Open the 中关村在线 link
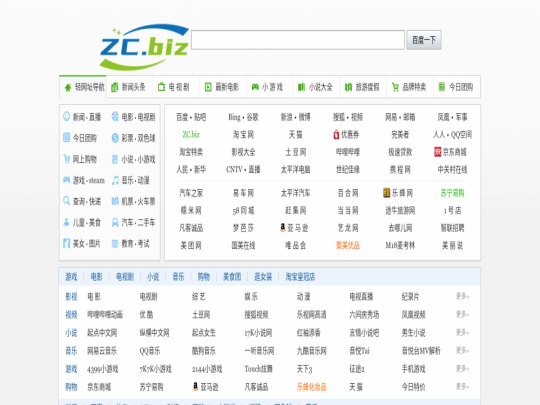Screen dimensions: 540x405 452,169
